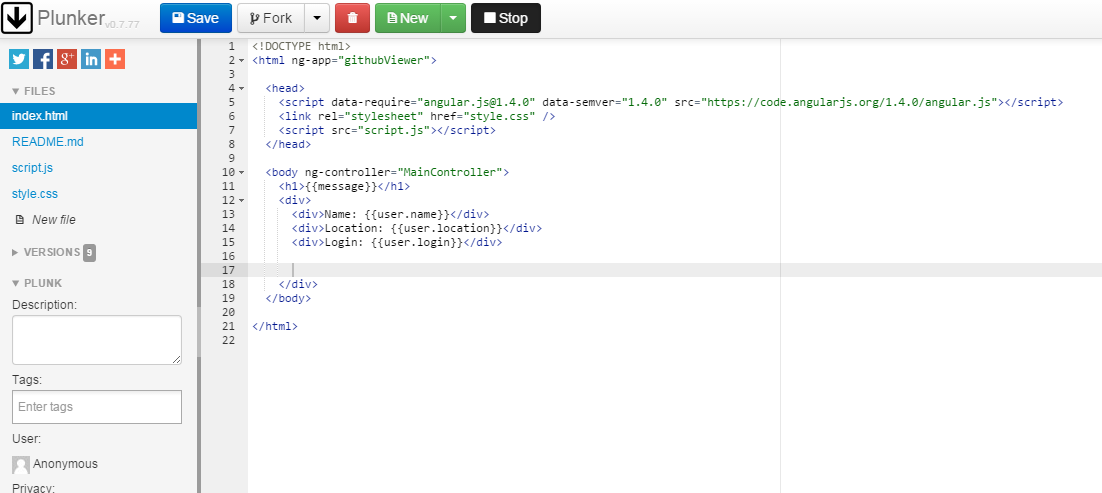Screen dimensions: 1102x493
Task: Click line number 17 in the gutter
Action: tap(228, 271)
